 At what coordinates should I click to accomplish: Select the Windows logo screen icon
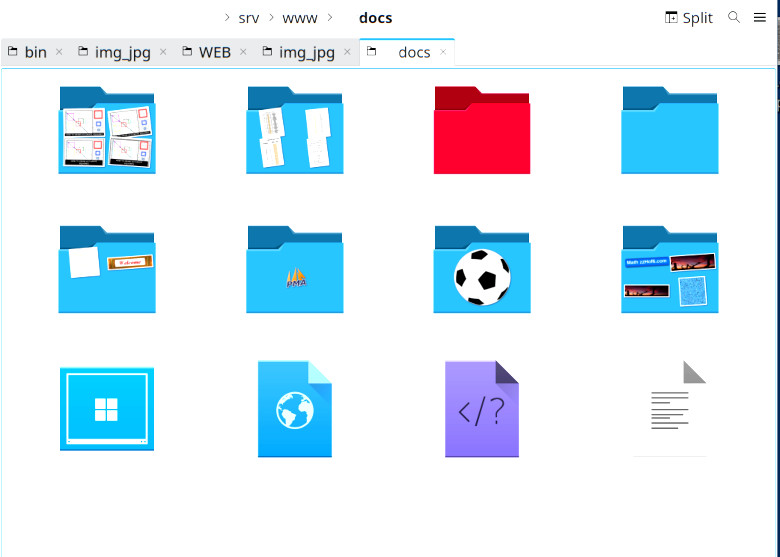click(x=107, y=408)
